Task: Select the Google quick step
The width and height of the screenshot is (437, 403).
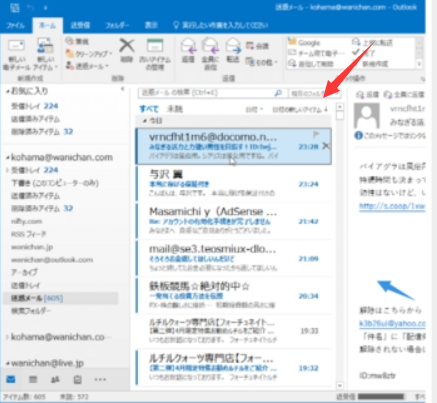Action: [304, 42]
